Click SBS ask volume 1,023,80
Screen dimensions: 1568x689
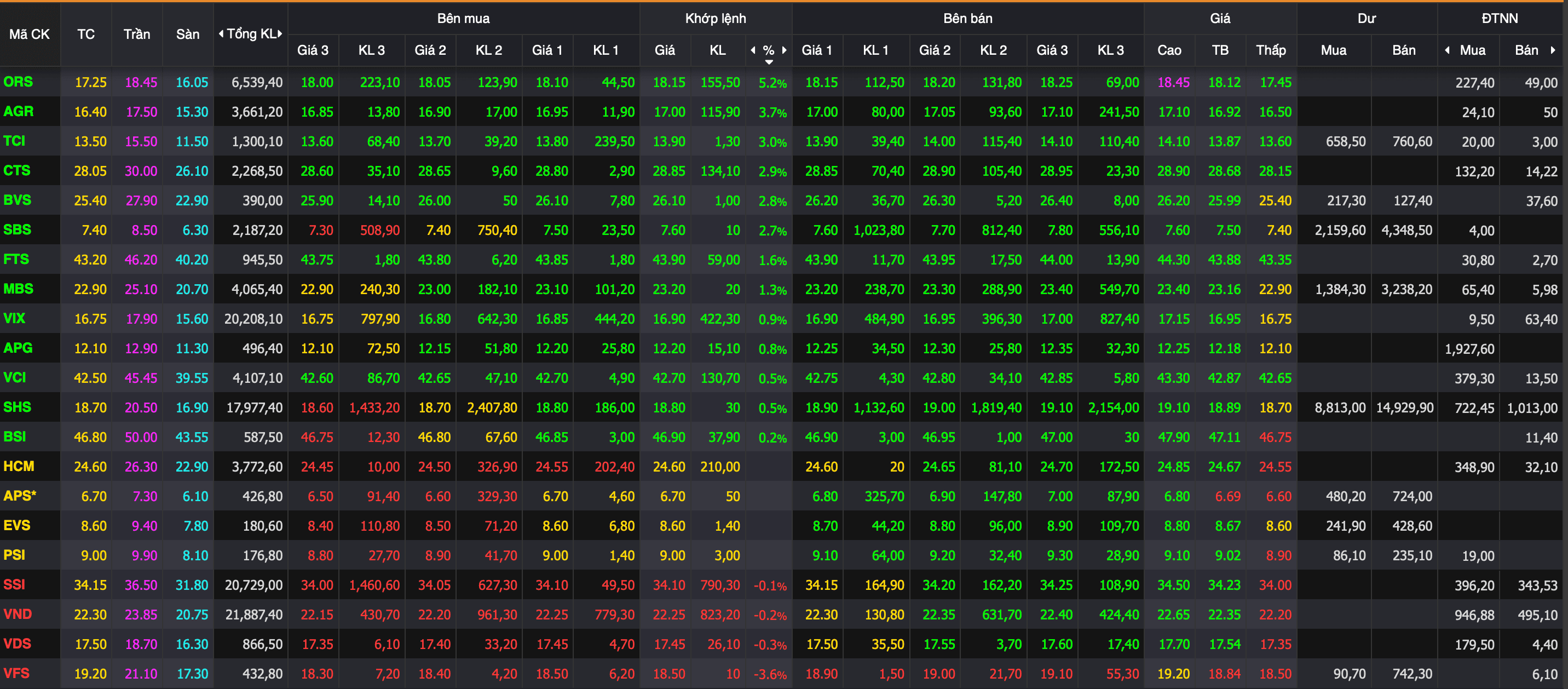879,230
